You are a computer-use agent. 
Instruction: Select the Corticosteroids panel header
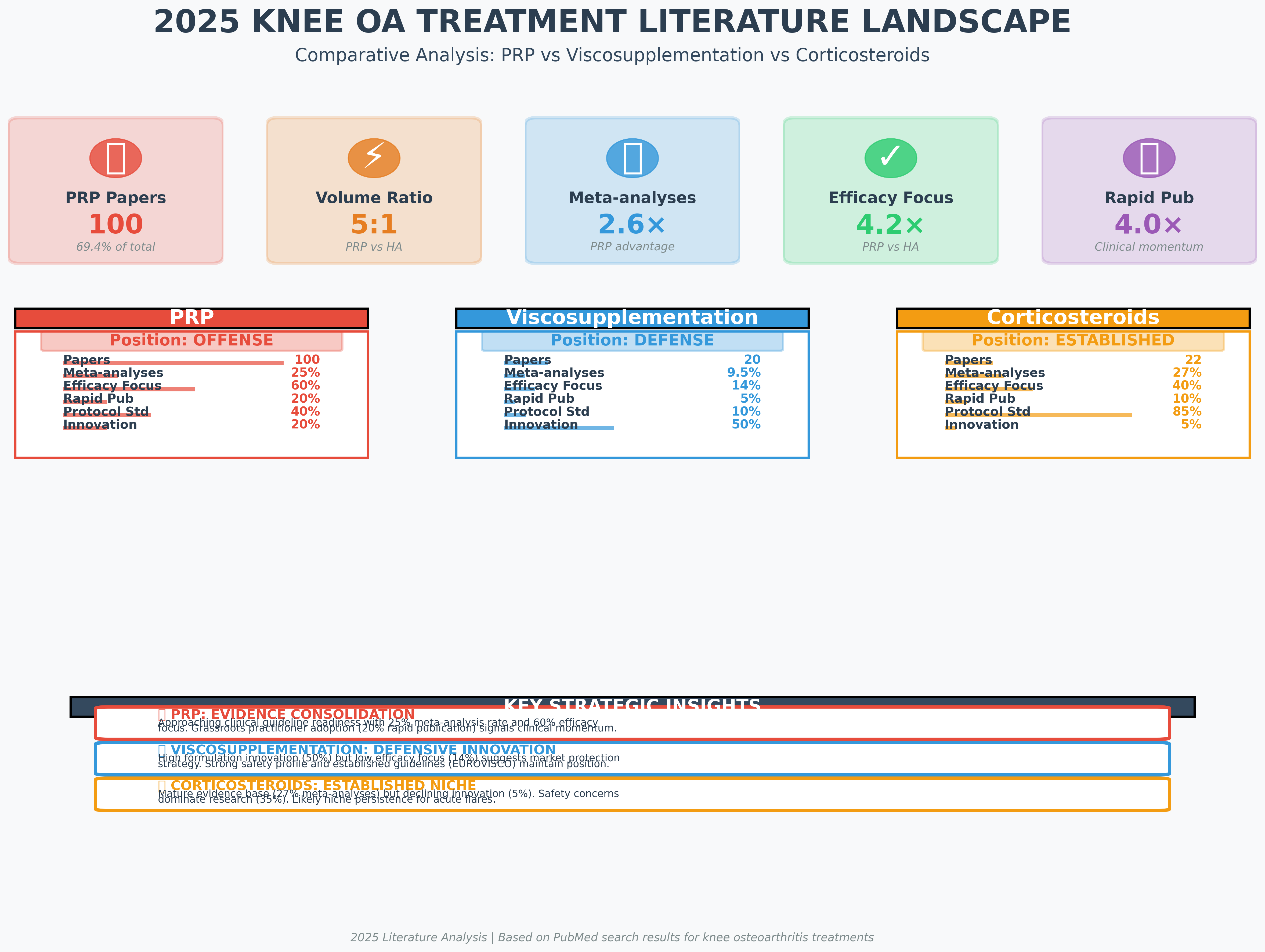[x=1073, y=316]
